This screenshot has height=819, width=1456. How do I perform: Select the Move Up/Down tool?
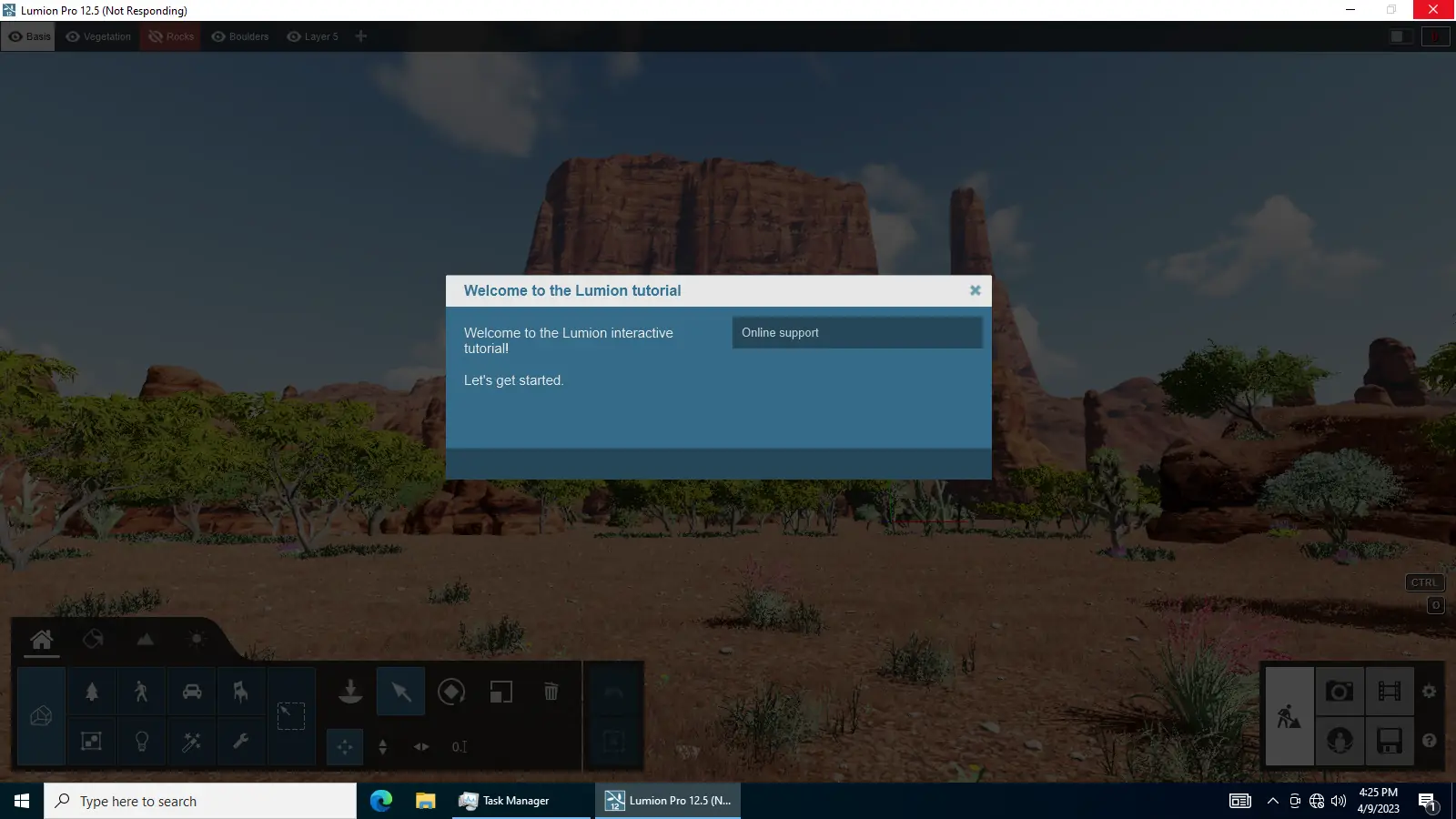383,746
